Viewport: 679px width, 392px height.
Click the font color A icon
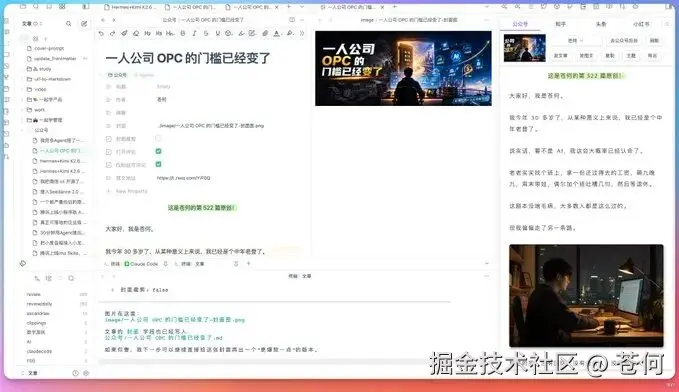[276, 33]
